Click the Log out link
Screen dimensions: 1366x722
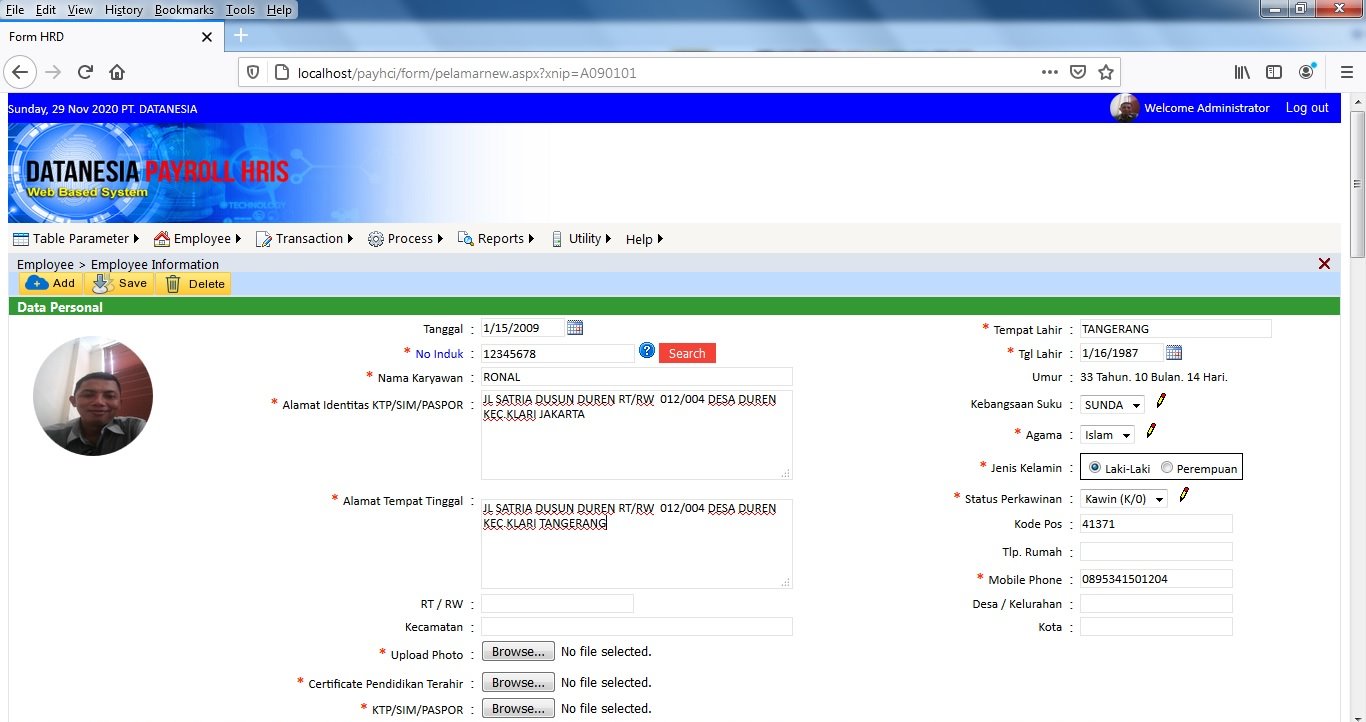(1307, 108)
